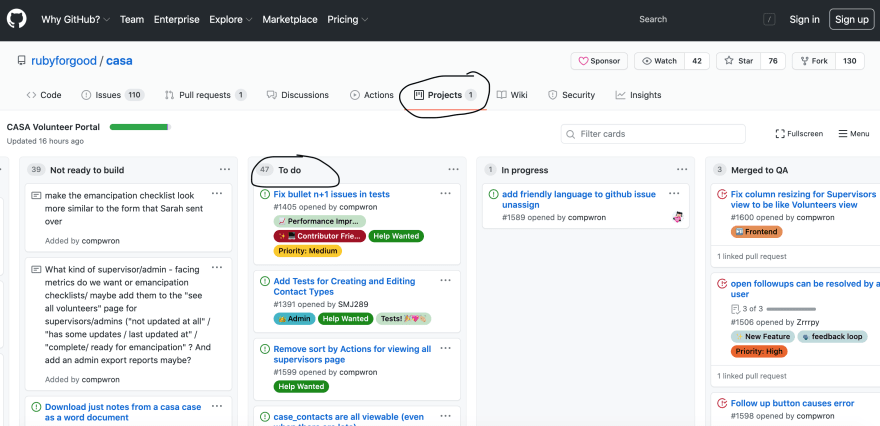Open options for add friendly language card
This screenshot has width=880, height=426.
(x=674, y=194)
